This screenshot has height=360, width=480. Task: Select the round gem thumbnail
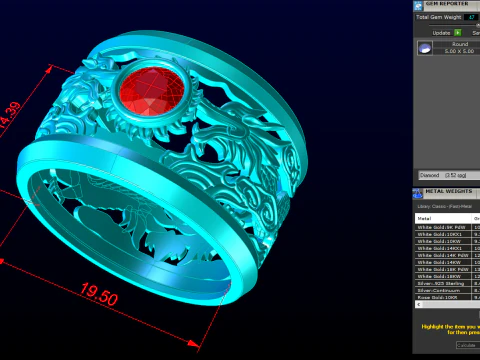point(425,48)
